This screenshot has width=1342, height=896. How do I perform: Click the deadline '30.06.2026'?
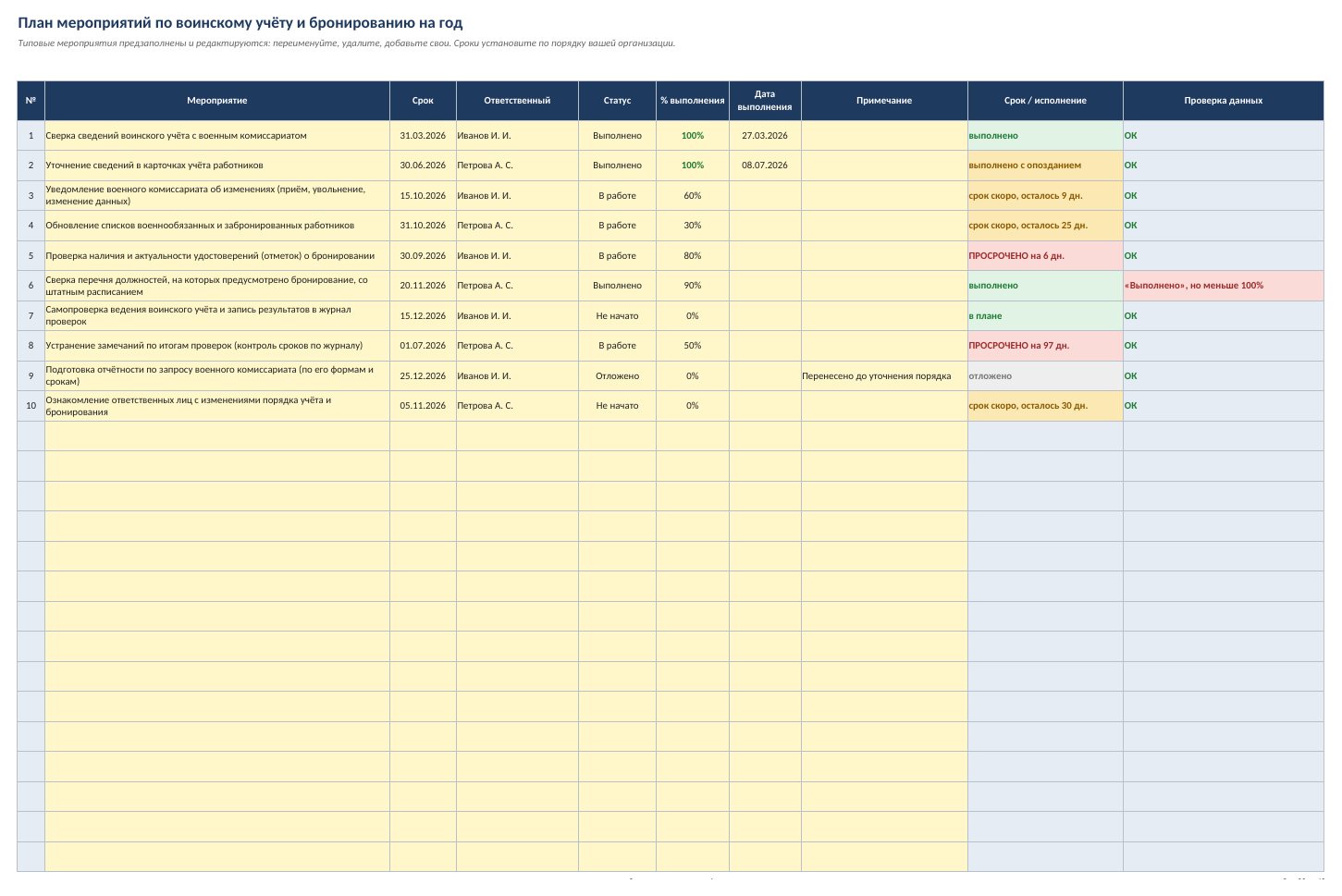point(423,166)
